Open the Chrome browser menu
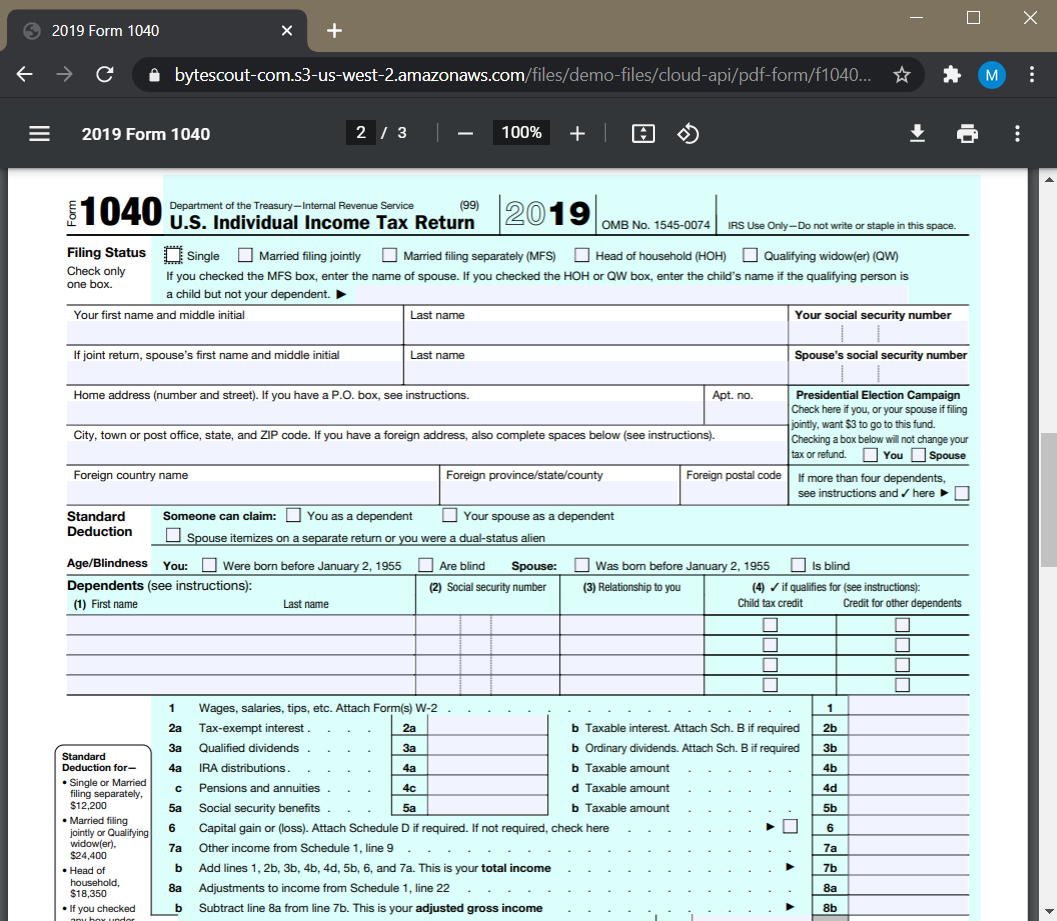 coord(1032,74)
